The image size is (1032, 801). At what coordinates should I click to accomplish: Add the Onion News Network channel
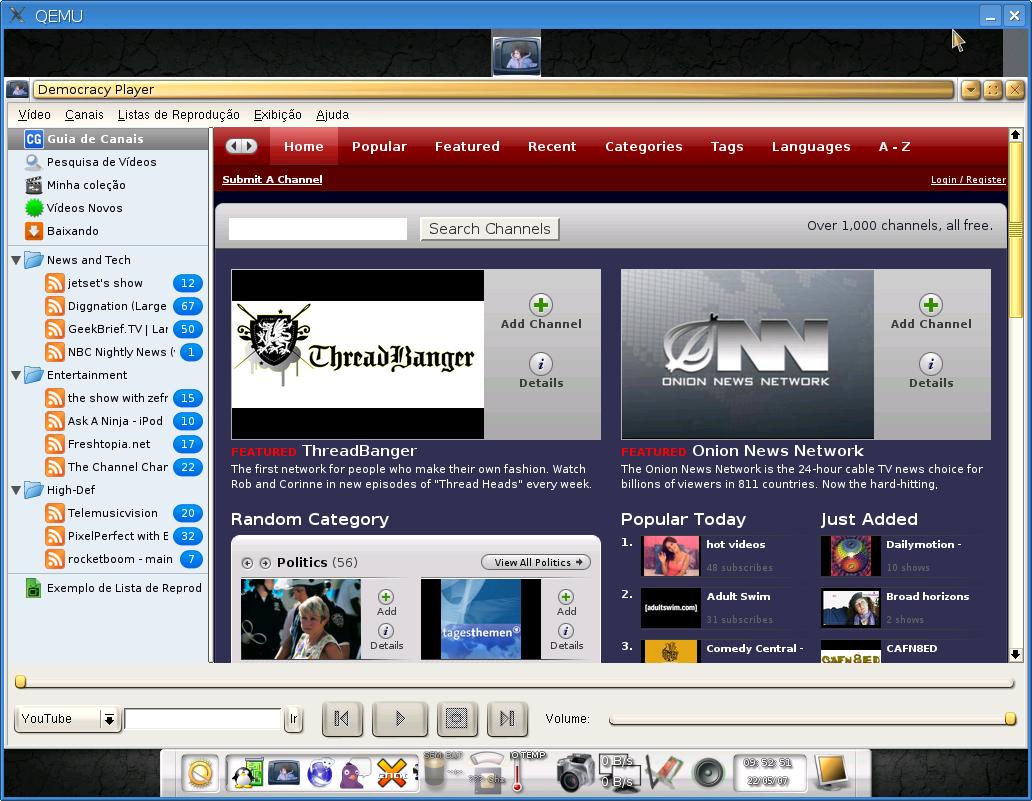931,311
